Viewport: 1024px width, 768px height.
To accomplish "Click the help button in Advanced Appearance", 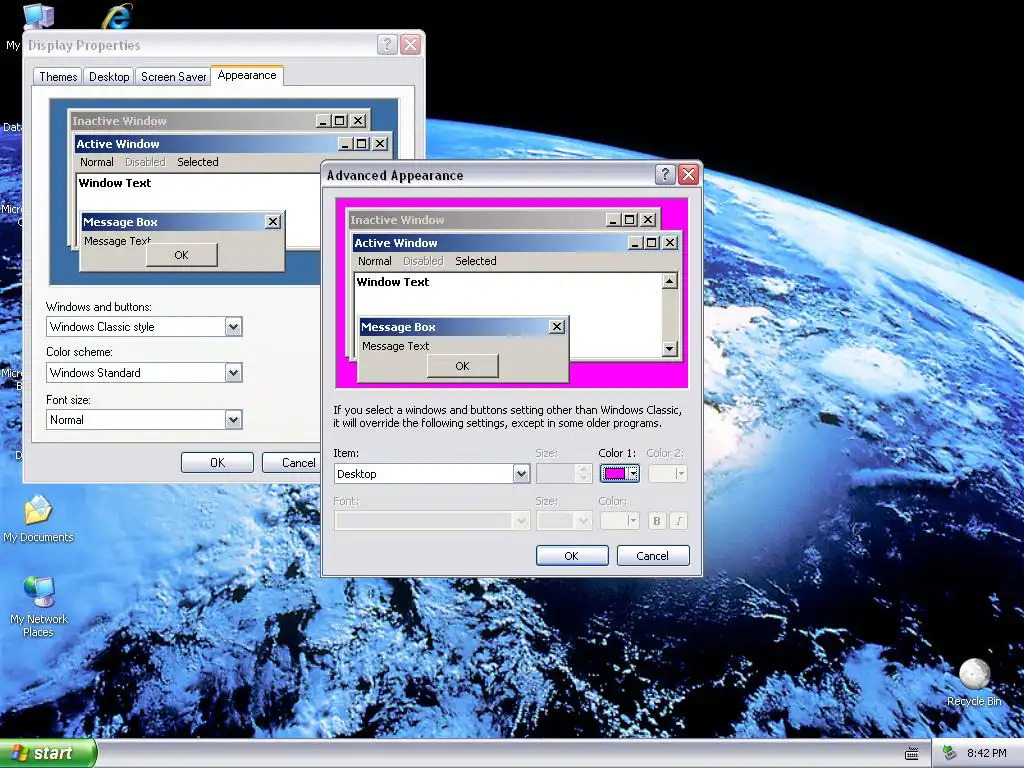I will pos(664,174).
